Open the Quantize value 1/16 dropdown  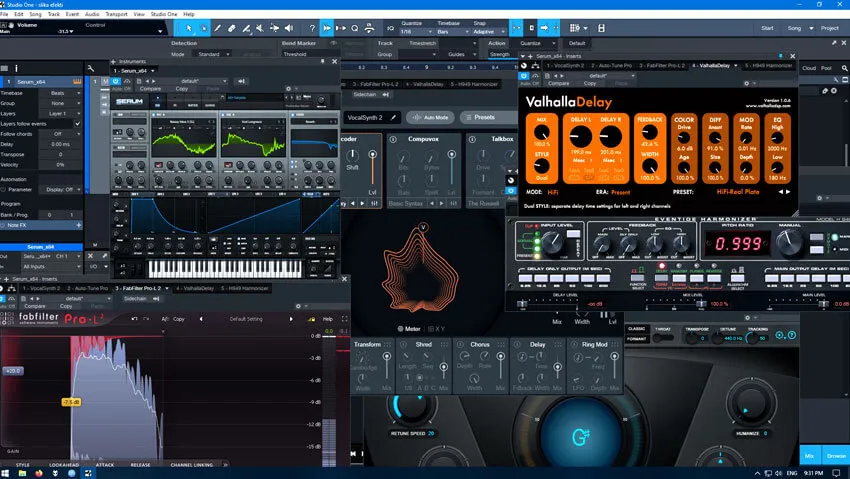point(416,32)
